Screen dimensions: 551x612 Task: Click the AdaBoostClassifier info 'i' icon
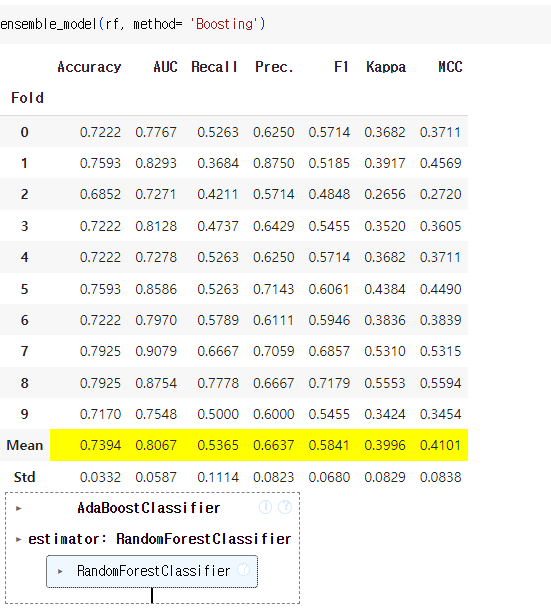click(265, 507)
